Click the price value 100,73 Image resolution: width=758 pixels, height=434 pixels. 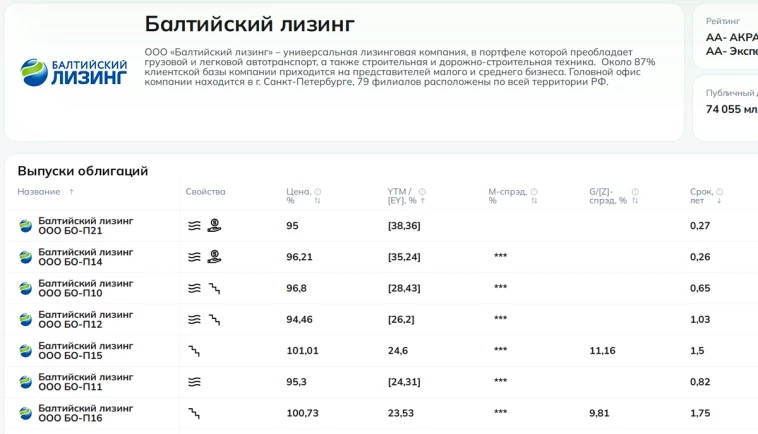tap(303, 413)
